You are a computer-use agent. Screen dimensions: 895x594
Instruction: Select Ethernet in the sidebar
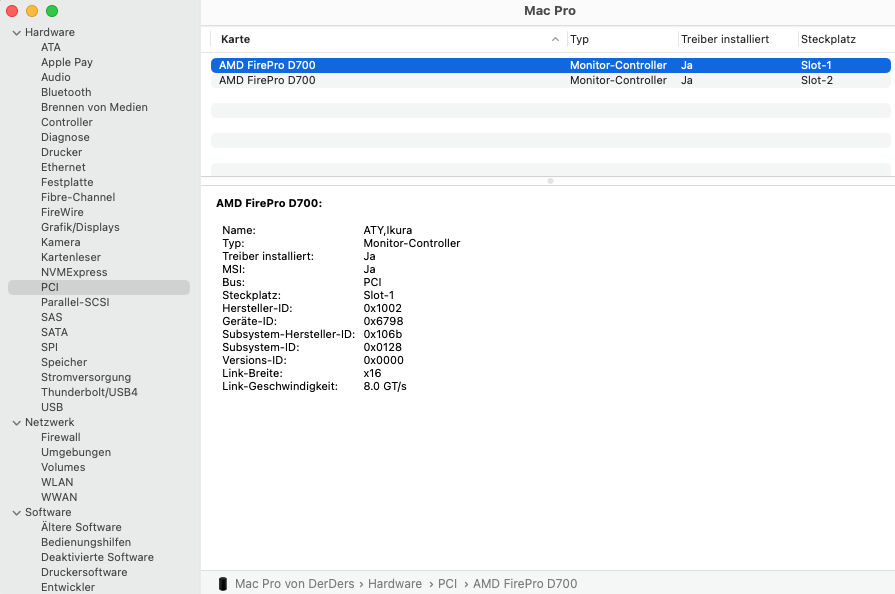tap(63, 167)
